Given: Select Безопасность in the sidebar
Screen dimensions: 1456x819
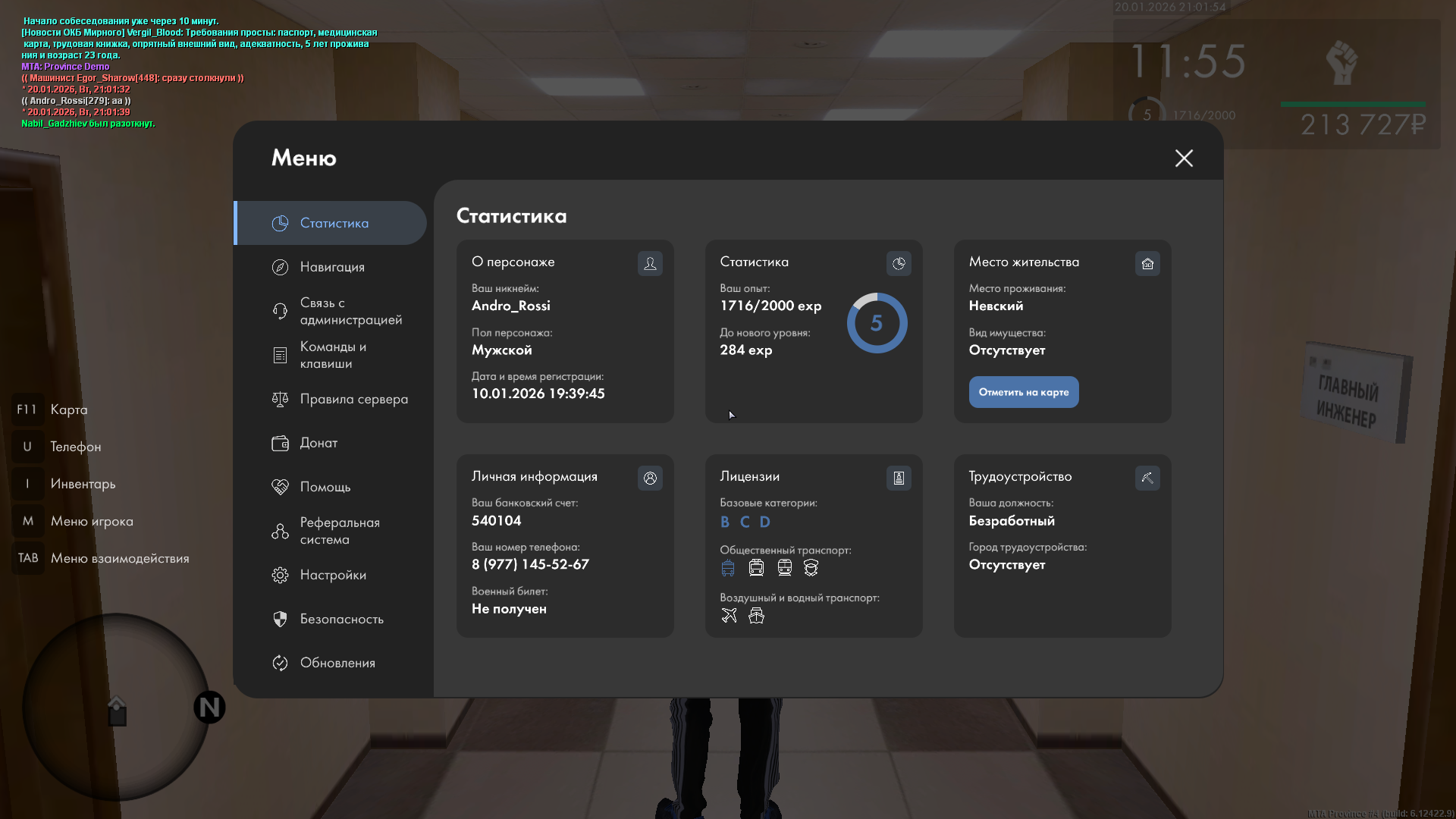Looking at the screenshot, I should 341,619.
